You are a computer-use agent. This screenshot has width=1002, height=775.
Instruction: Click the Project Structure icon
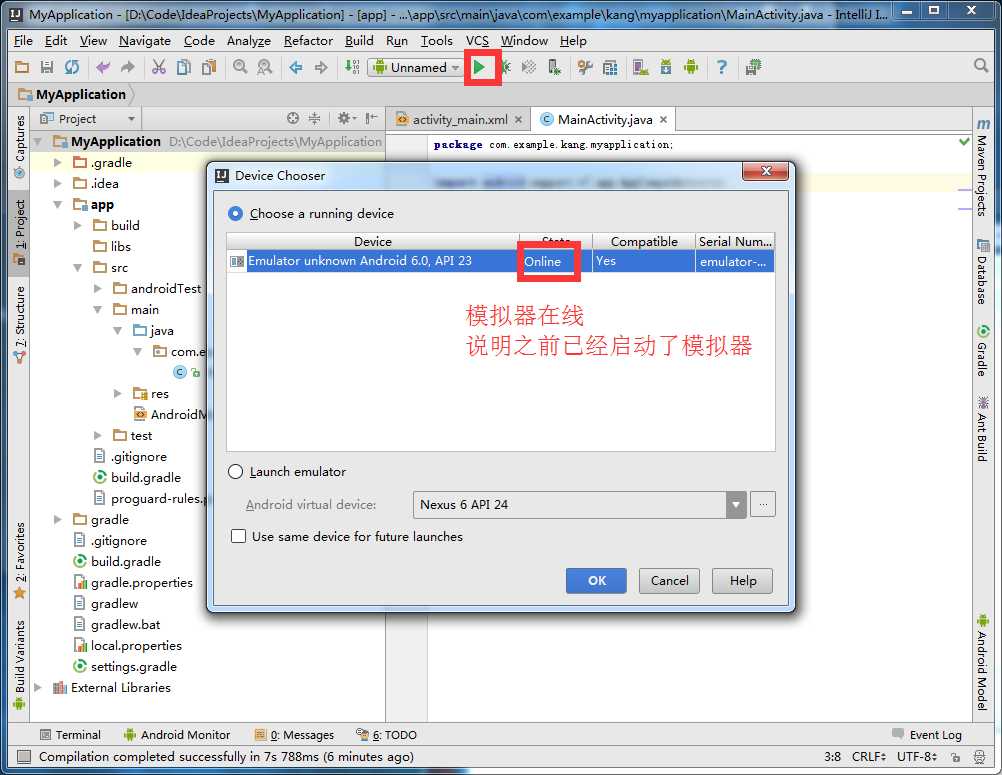coord(610,67)
